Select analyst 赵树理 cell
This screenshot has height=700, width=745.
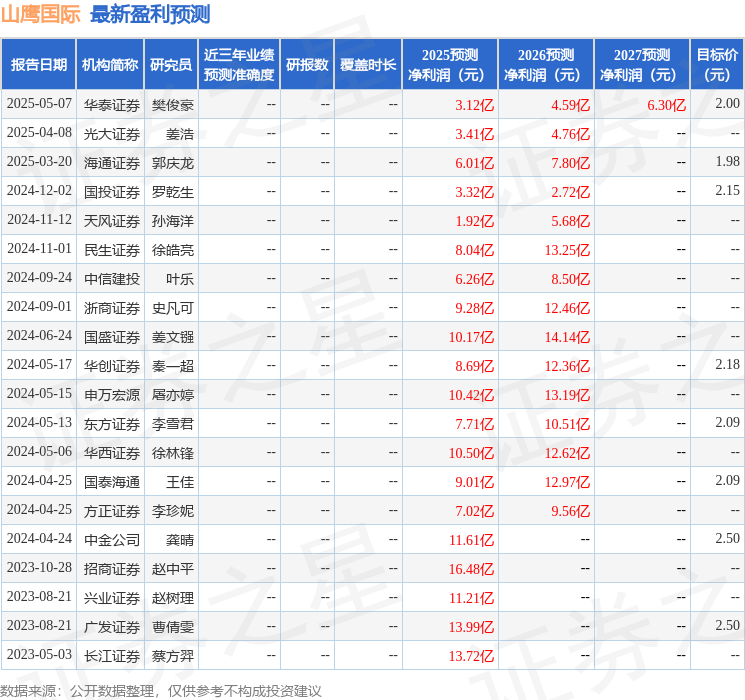(173, 598)
